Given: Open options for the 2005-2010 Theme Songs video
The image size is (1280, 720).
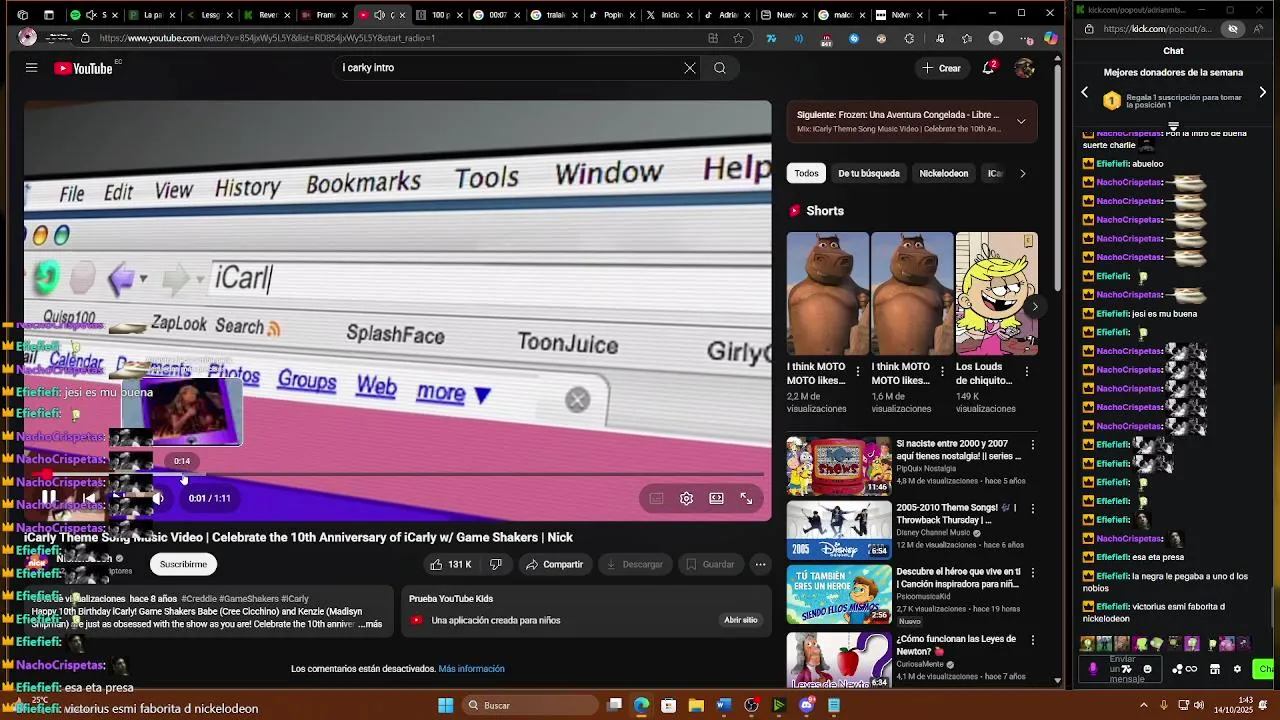Looking at the screenshot, I should (x=1033, y=509).
